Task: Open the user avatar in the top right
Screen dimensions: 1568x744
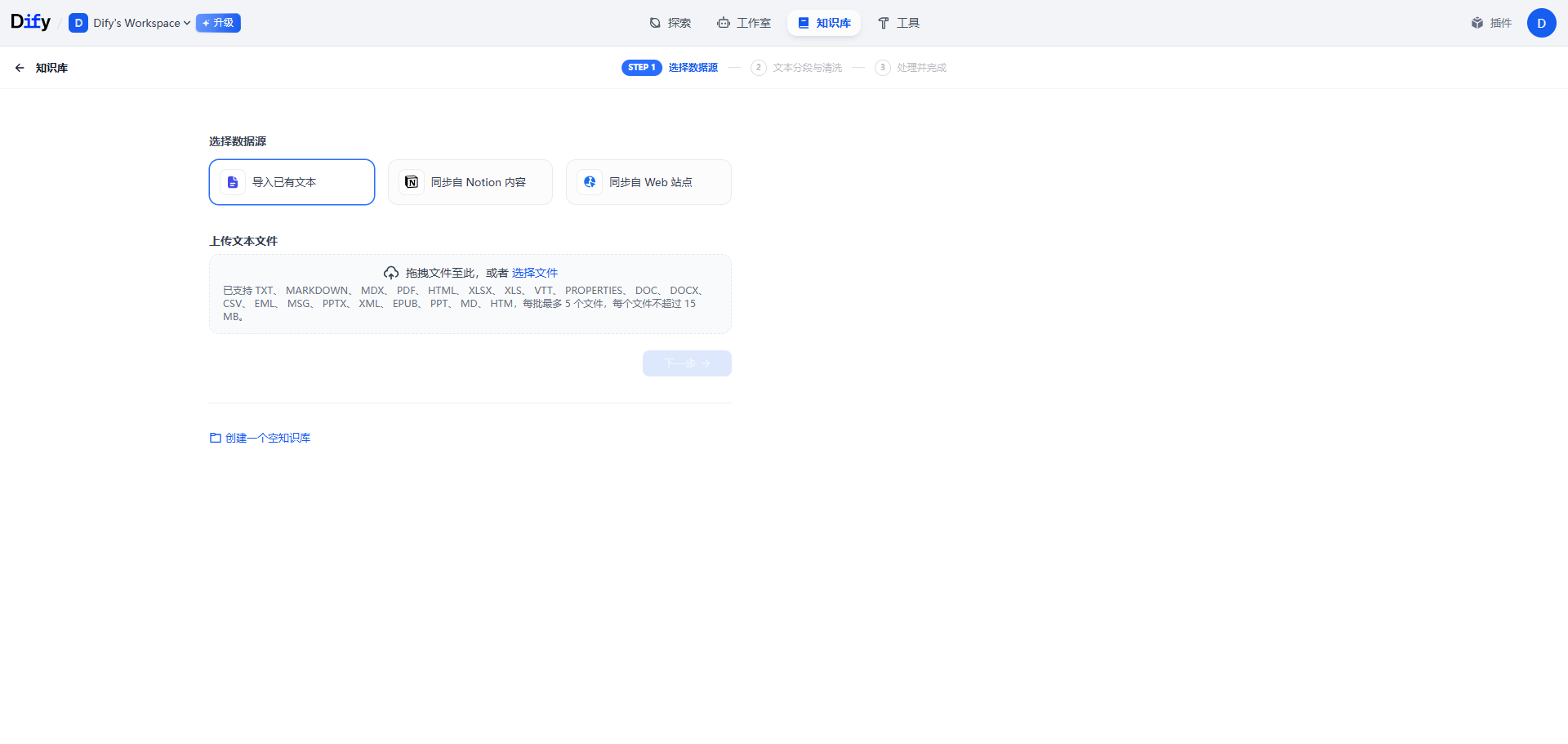Action: point(1541,23)
